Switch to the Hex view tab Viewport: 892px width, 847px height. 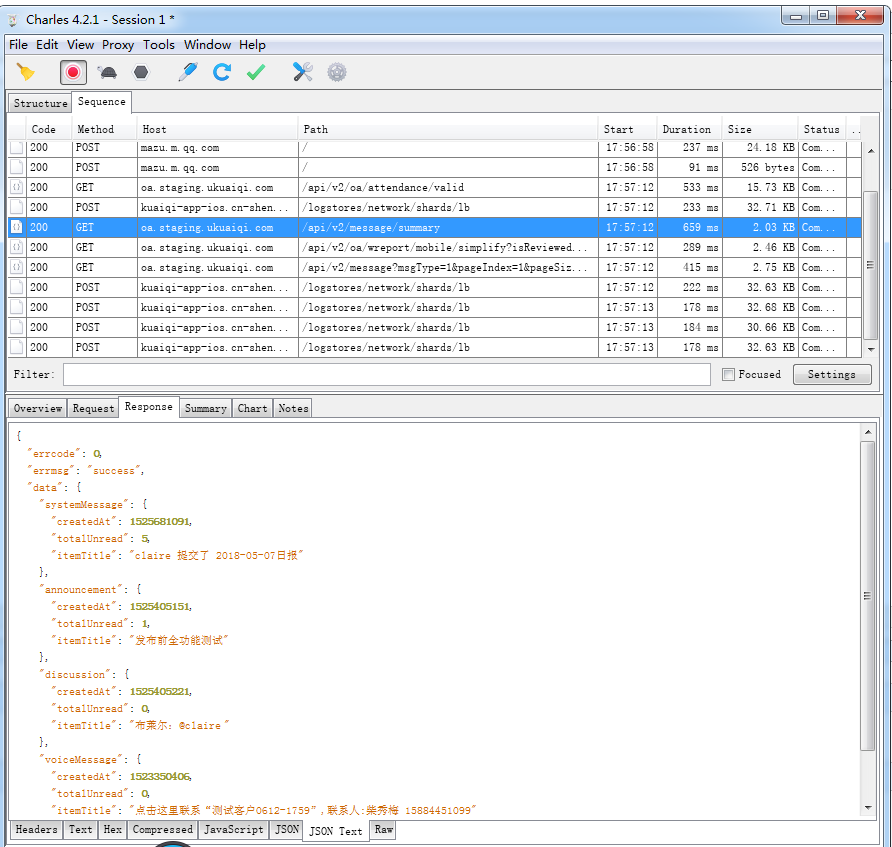113,829
